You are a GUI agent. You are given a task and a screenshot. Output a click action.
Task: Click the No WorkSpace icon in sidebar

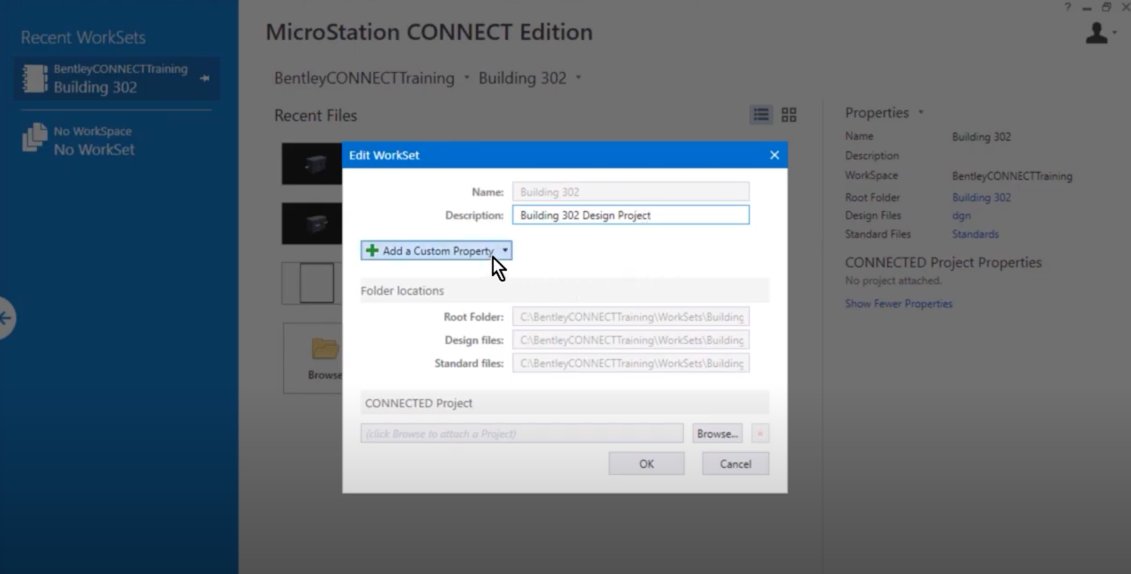35,137
